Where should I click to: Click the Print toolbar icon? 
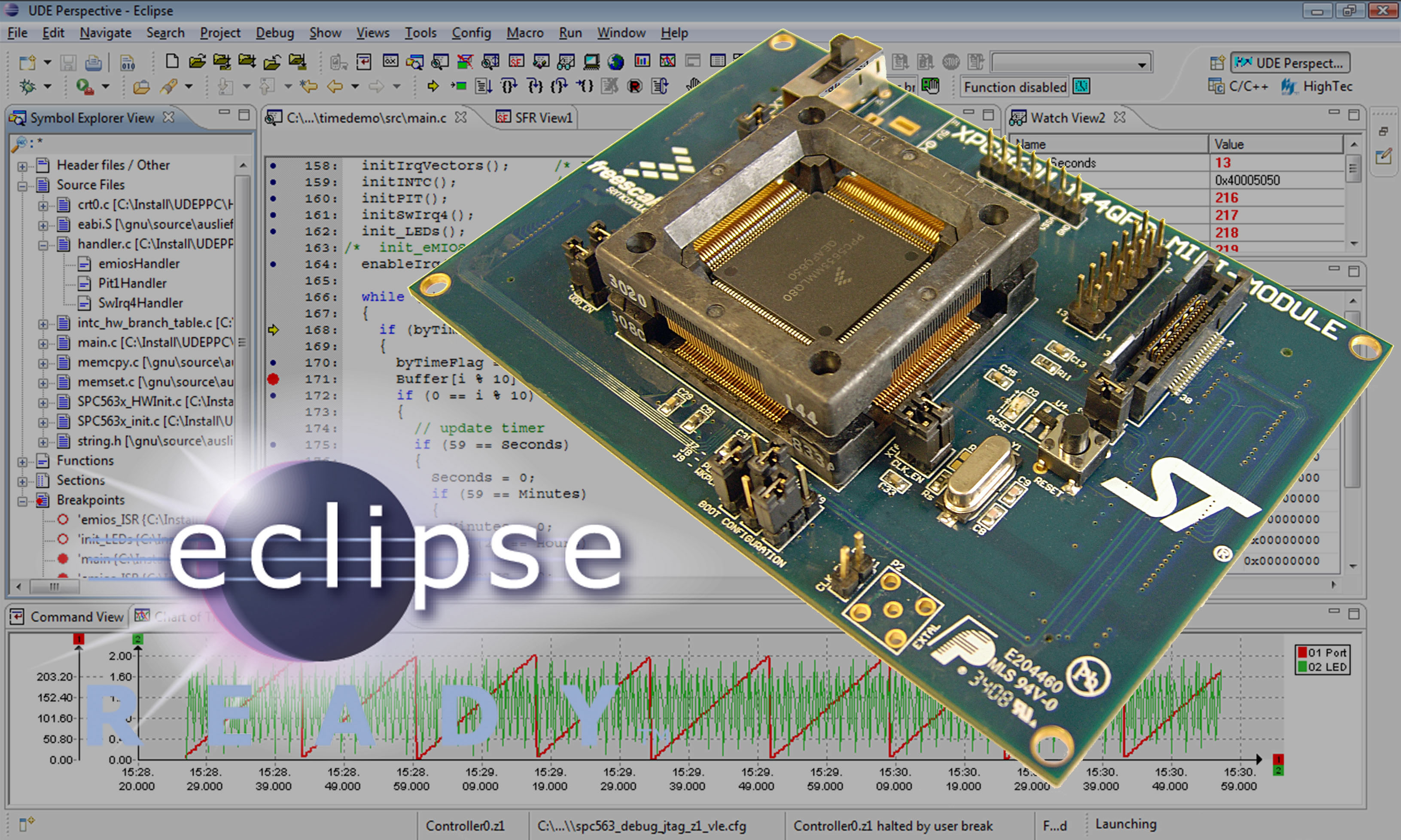(x=93, y=62)
